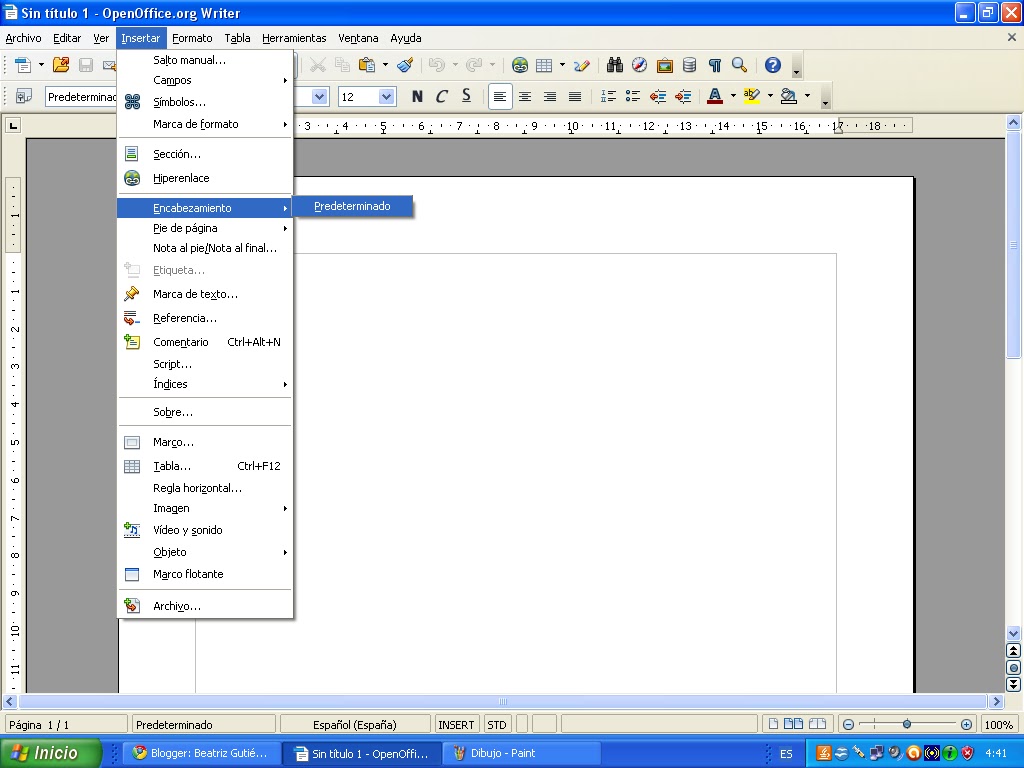
Task: Open the Gallery picture icon
Action: point(665,65)
